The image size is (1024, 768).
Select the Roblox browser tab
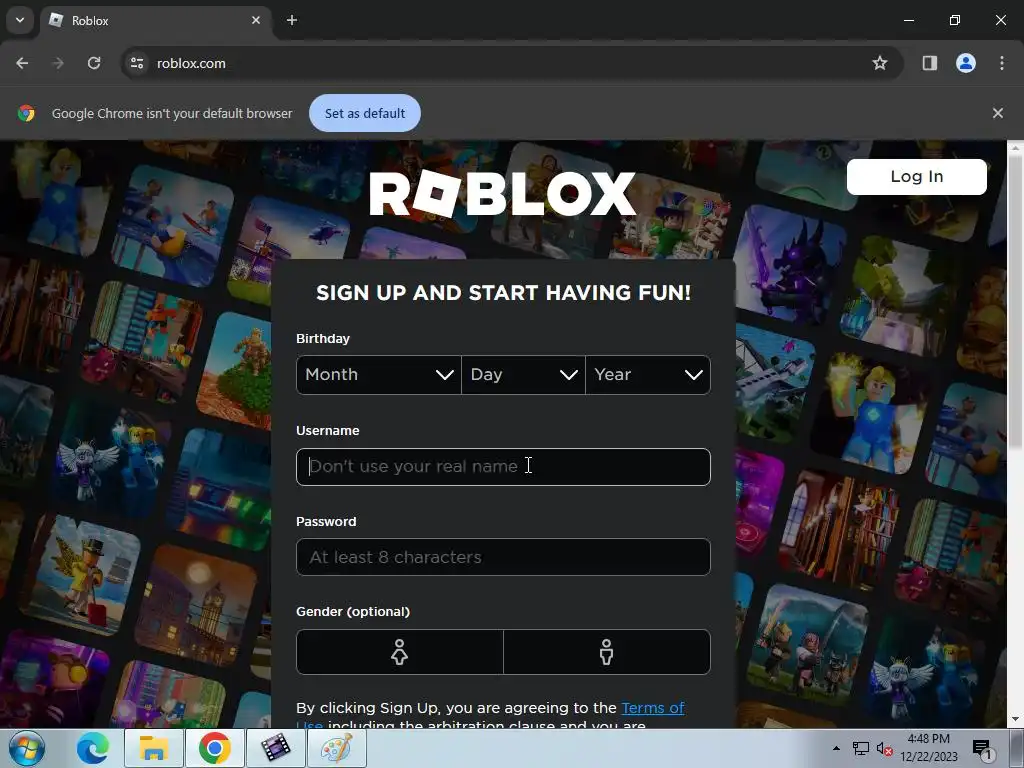coord(155,21)
